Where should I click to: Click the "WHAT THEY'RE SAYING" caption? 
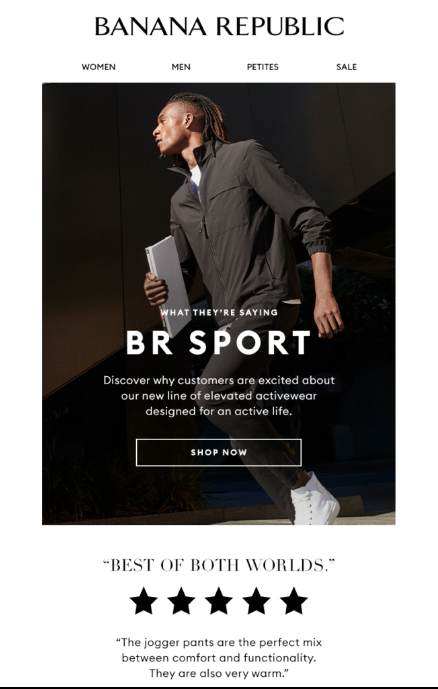(x=219, y=312)
